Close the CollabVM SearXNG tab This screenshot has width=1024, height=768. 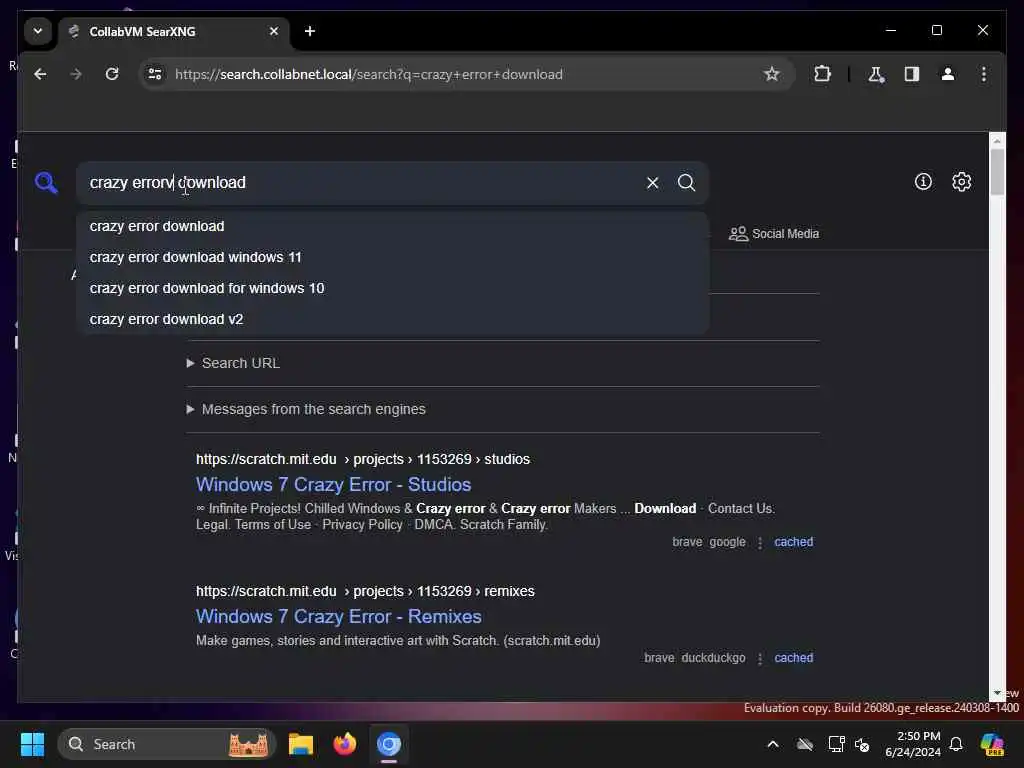[274, 31]
